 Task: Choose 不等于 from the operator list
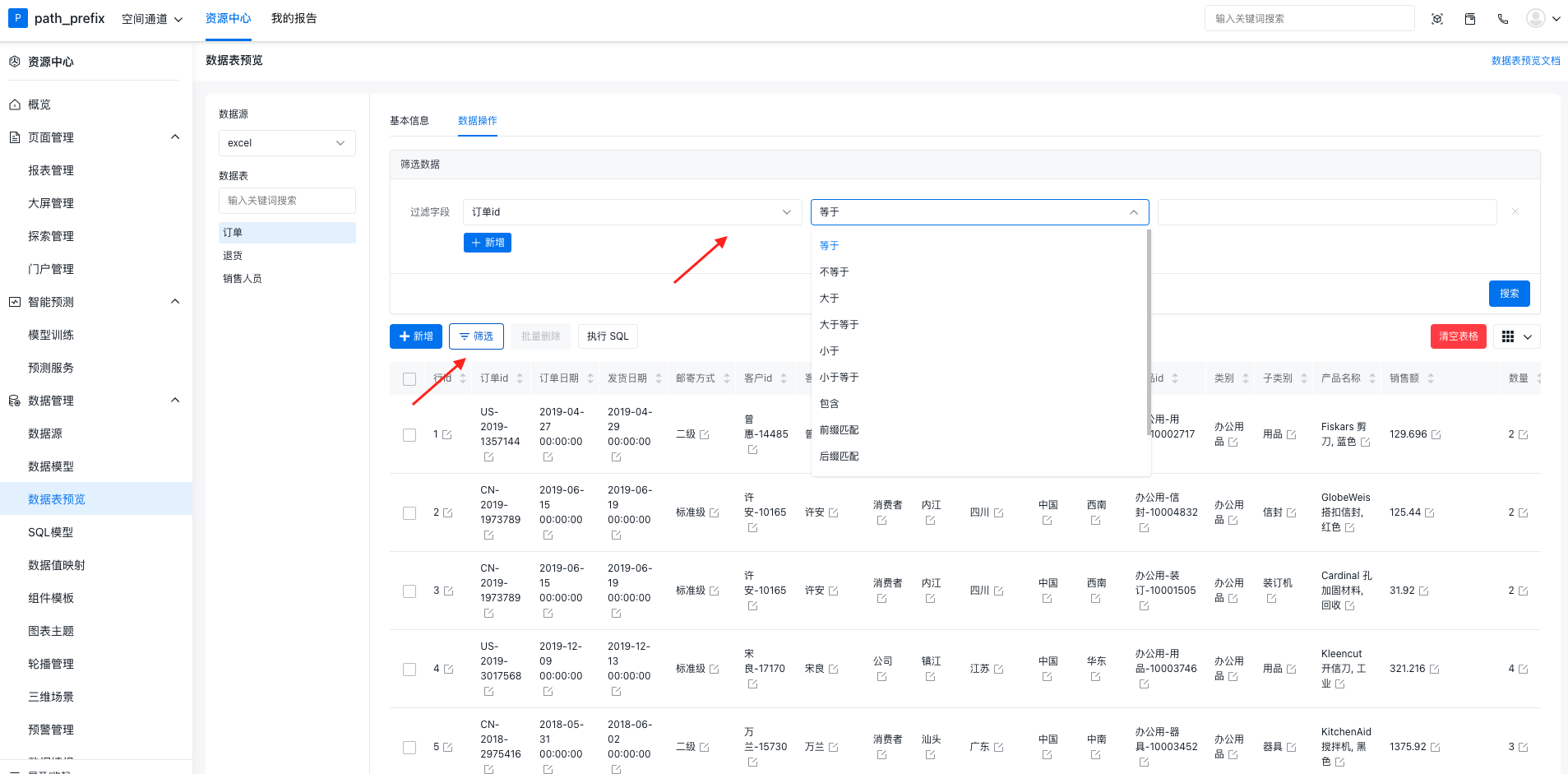tap(979, 272)
